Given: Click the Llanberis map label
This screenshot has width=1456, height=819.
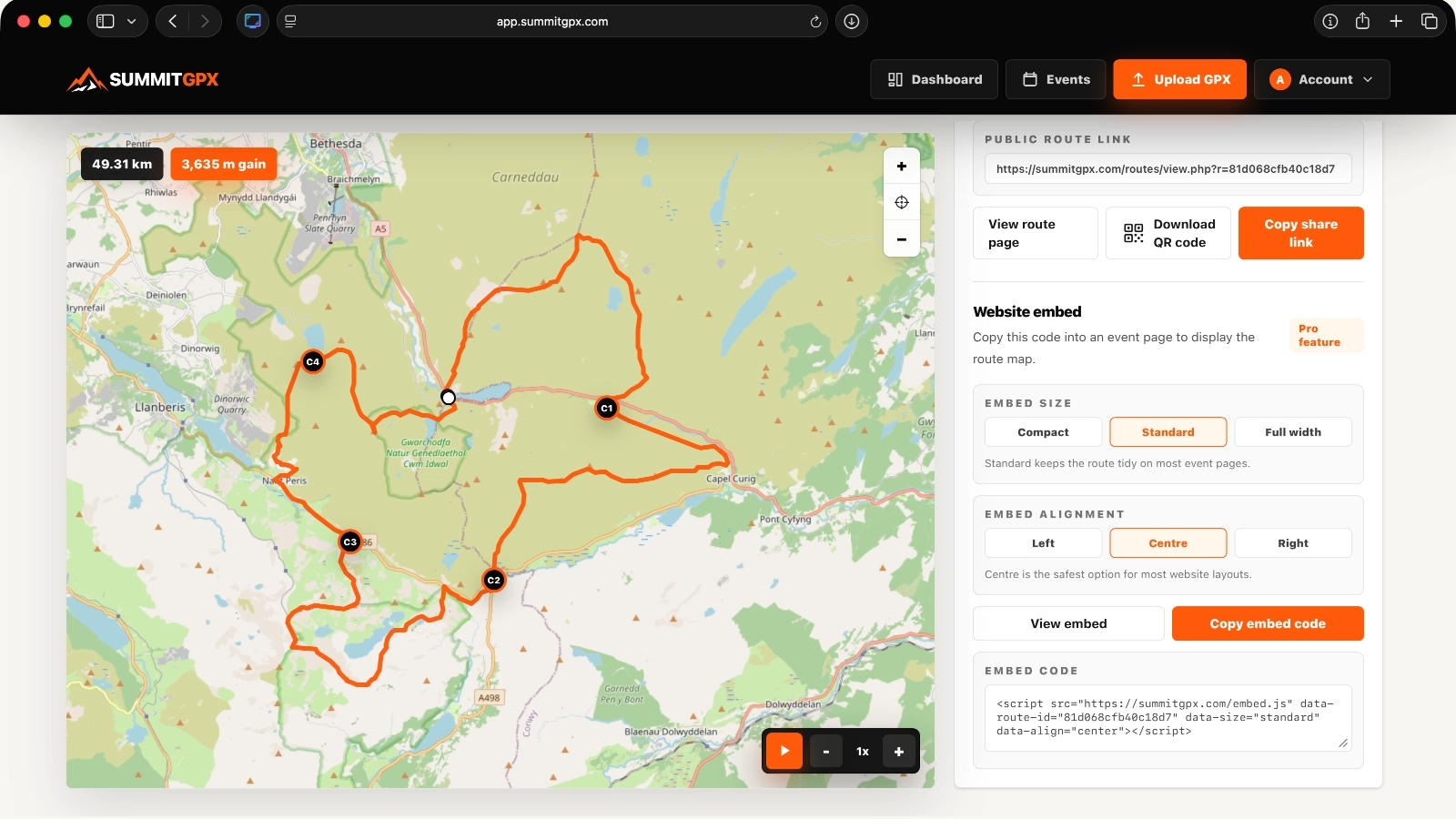Looking at the screenshot, I should 160,408.
